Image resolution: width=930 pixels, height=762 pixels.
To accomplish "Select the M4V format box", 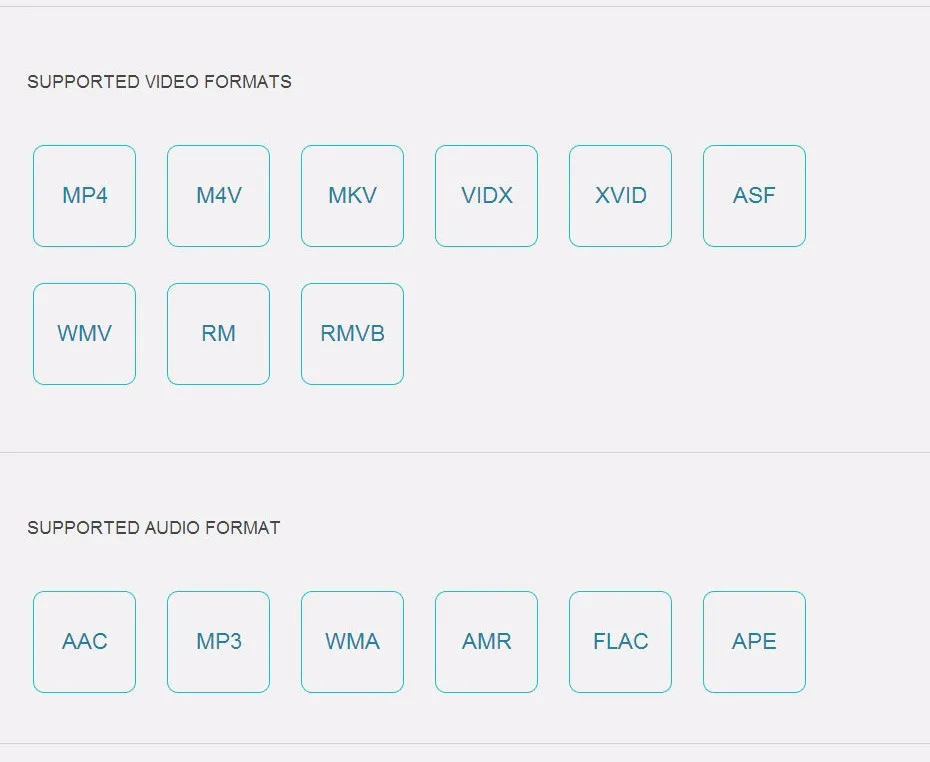I will pyautogui.click(x=218, y=196).
